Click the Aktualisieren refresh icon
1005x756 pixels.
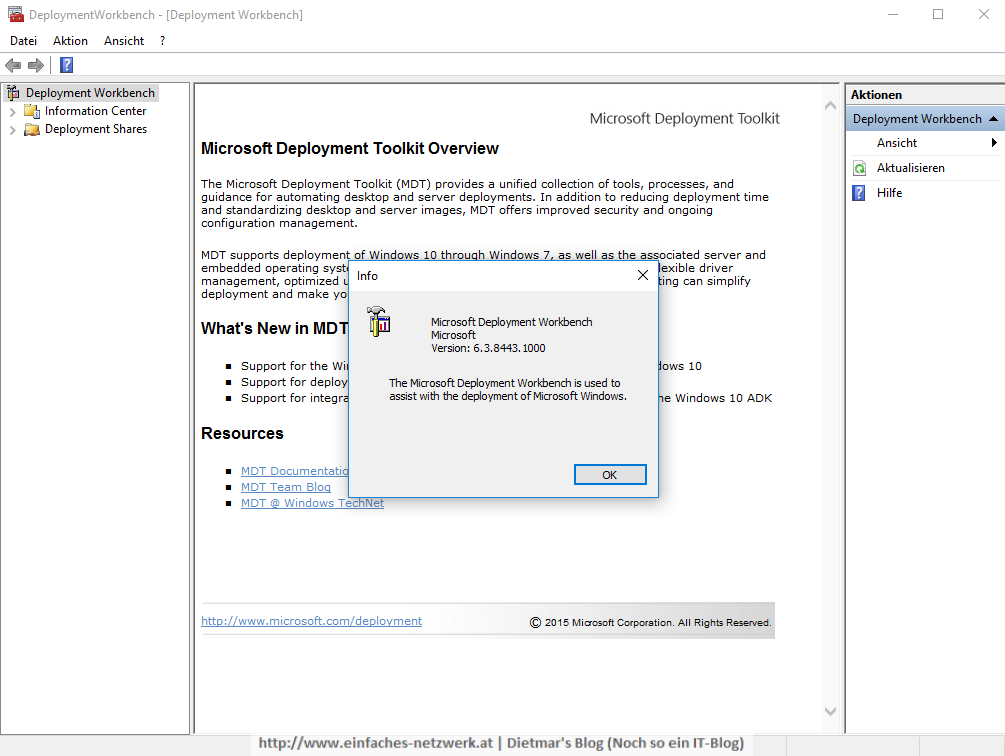coord(860,168)
